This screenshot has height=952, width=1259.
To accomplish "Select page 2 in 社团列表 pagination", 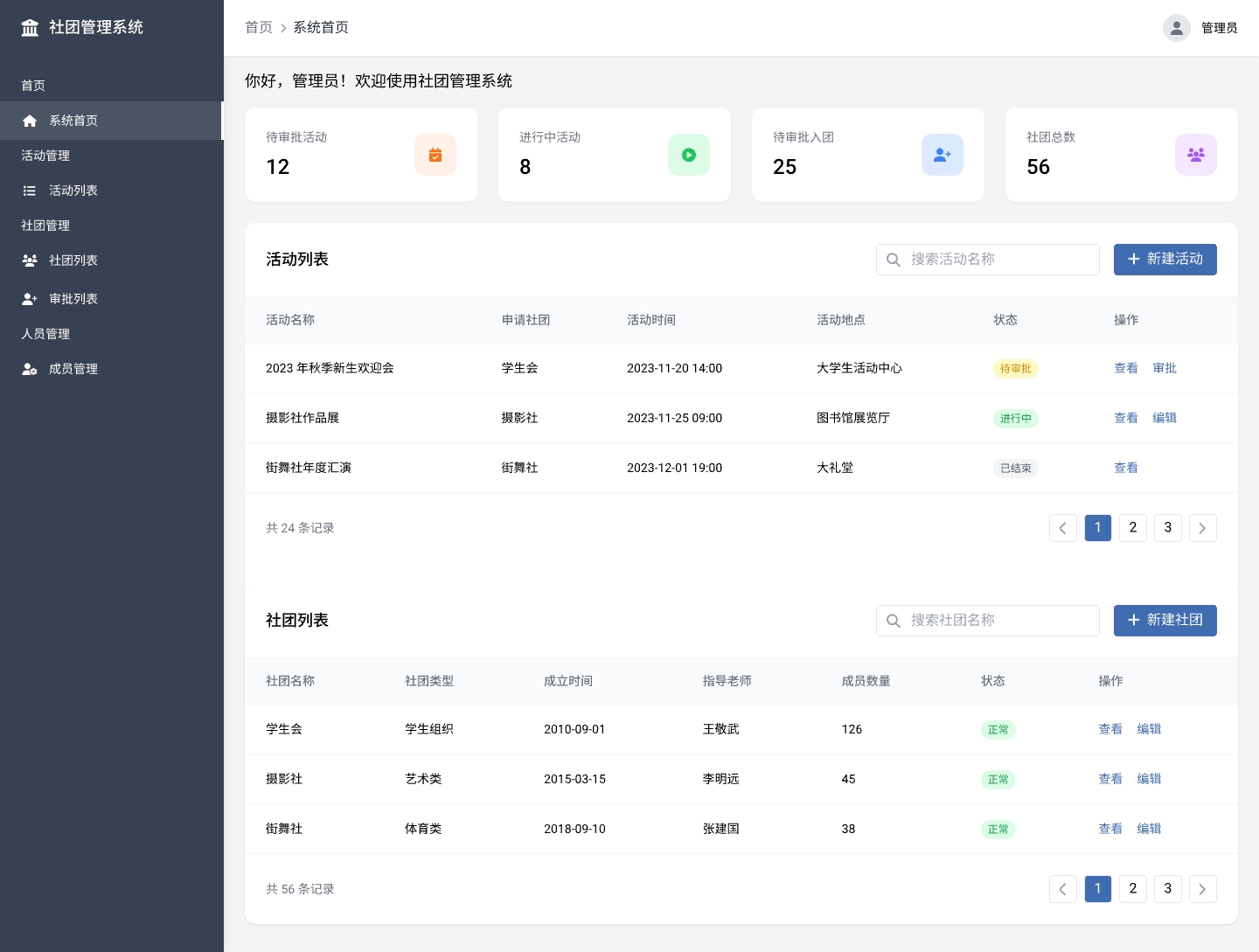I will click(1132, 889).
